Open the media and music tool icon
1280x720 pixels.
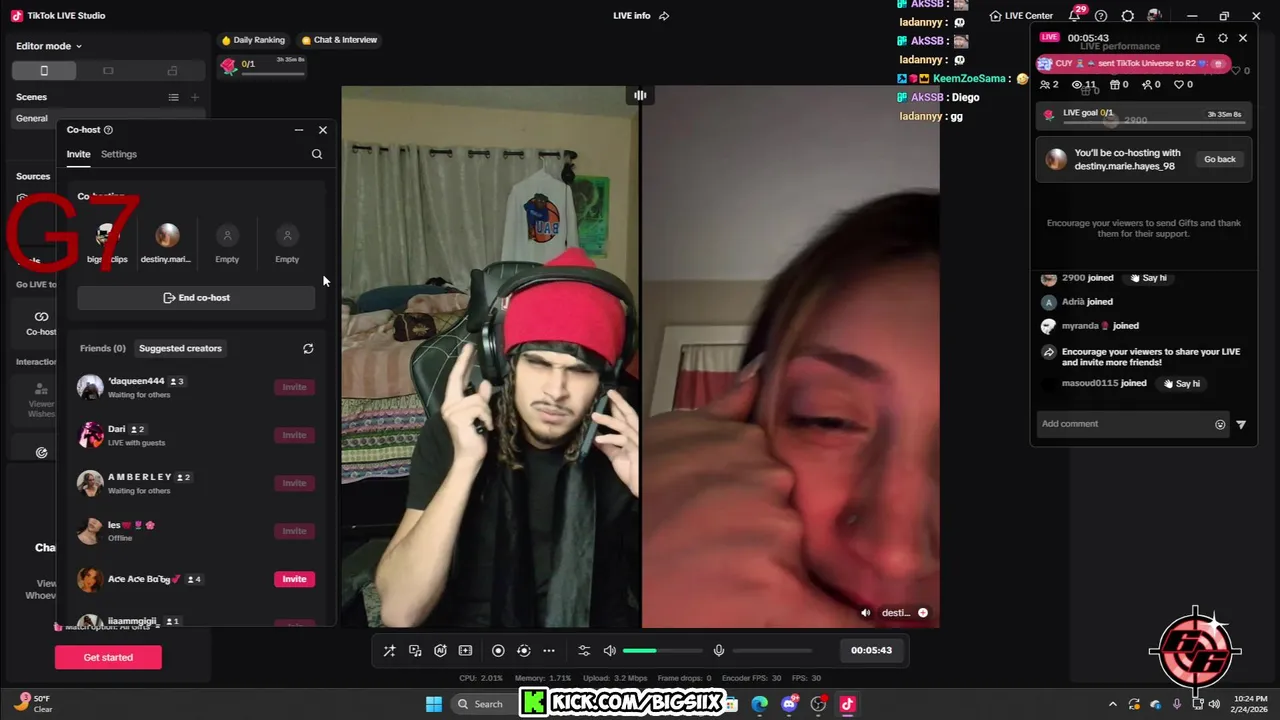tap(415, 650)
